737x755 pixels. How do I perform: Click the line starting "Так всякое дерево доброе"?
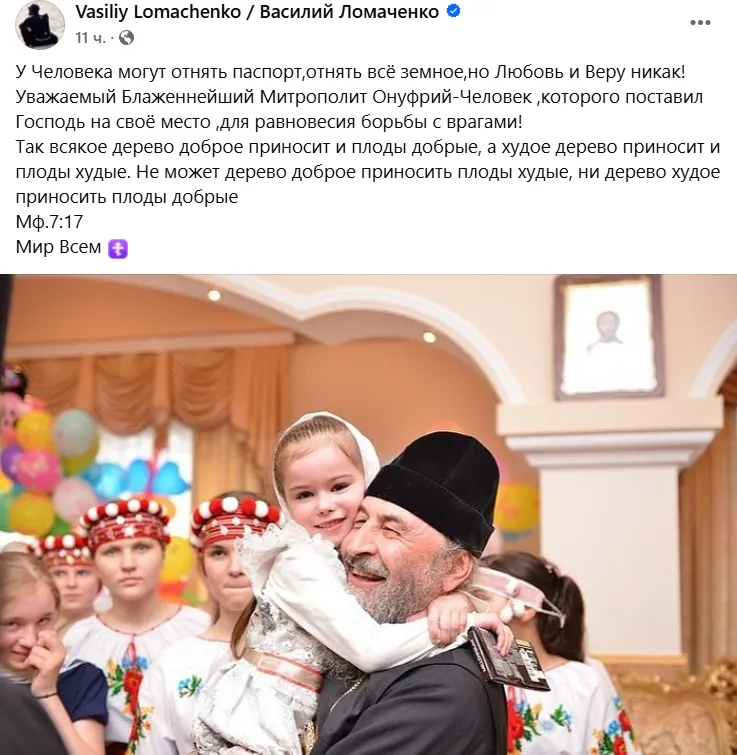coord(368,147)
